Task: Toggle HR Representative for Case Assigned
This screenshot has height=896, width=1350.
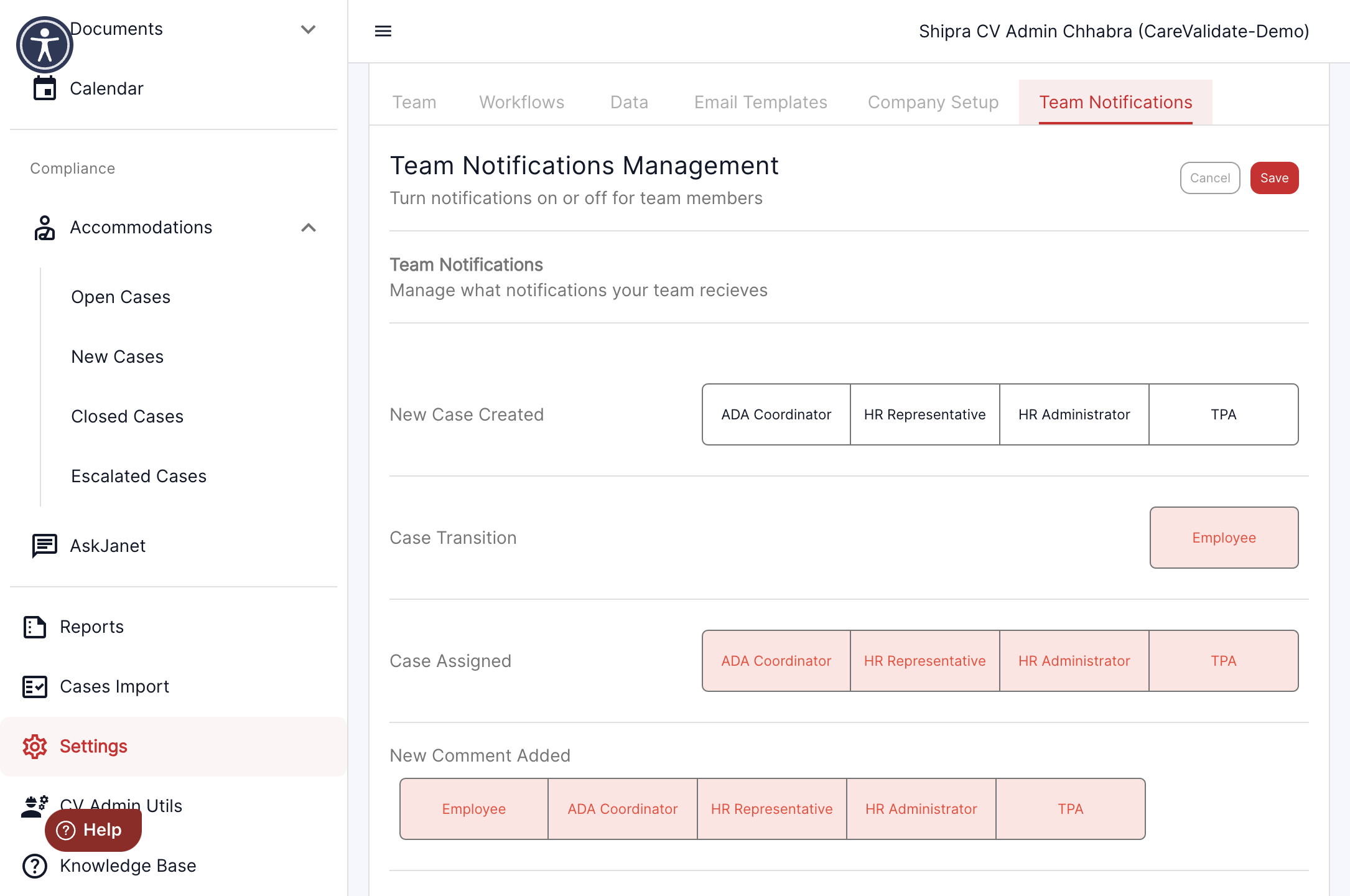Action: (925, 661)
